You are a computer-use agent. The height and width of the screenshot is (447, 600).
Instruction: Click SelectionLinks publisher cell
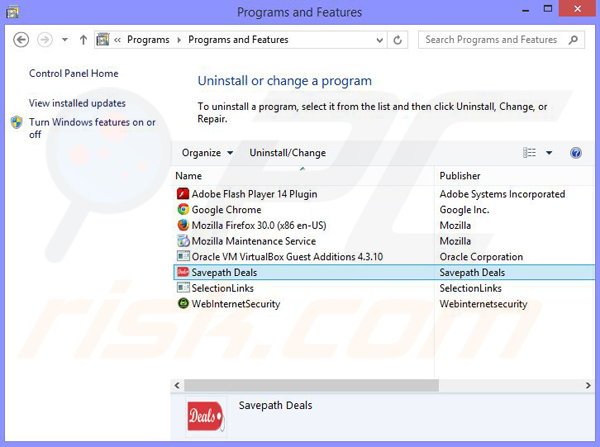point(470,288)
